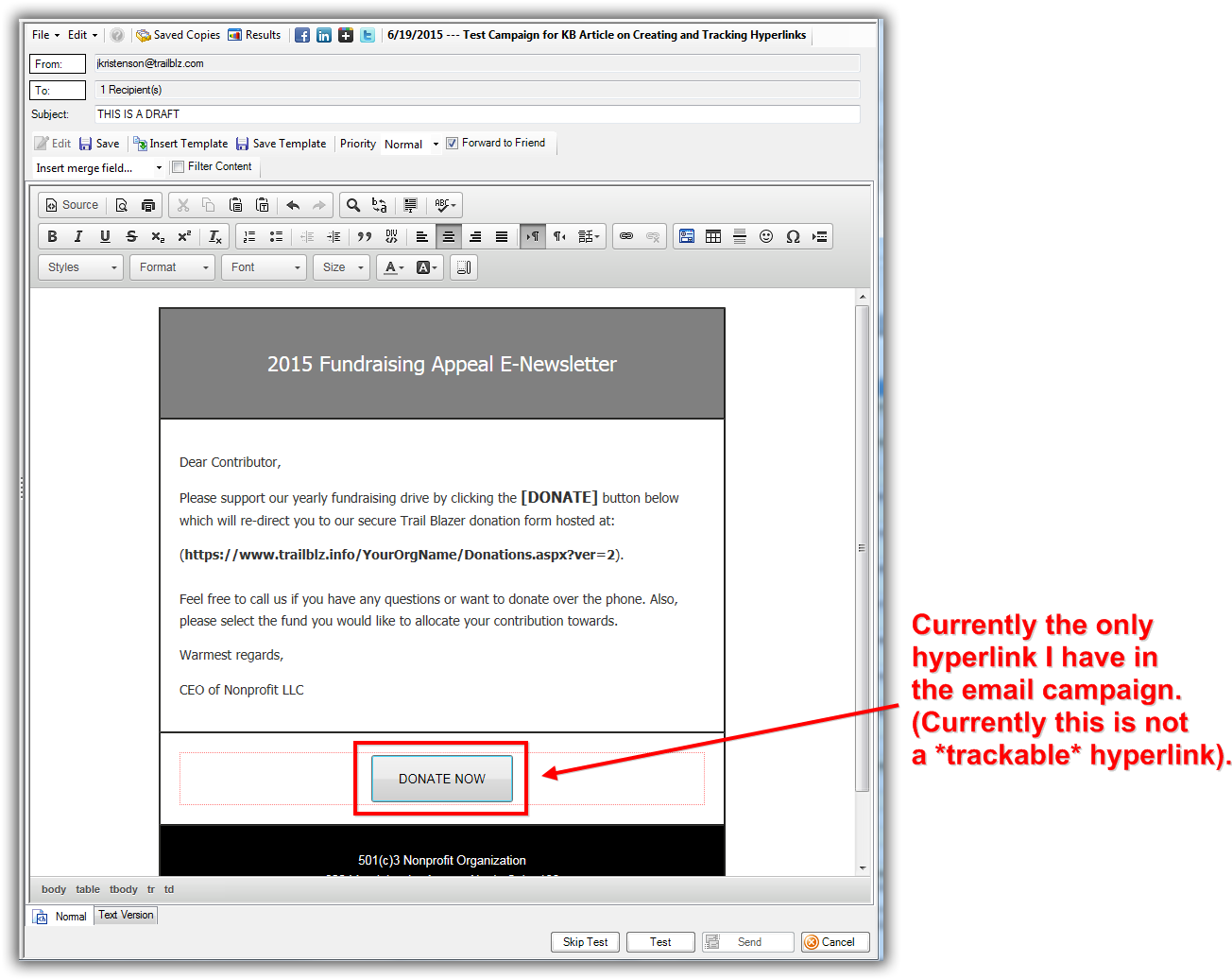Open campaign Results

coord(254,35)
